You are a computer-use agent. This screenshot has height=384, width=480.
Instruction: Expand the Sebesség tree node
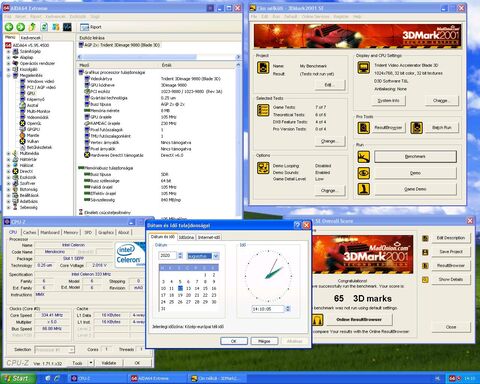(8, 207)
